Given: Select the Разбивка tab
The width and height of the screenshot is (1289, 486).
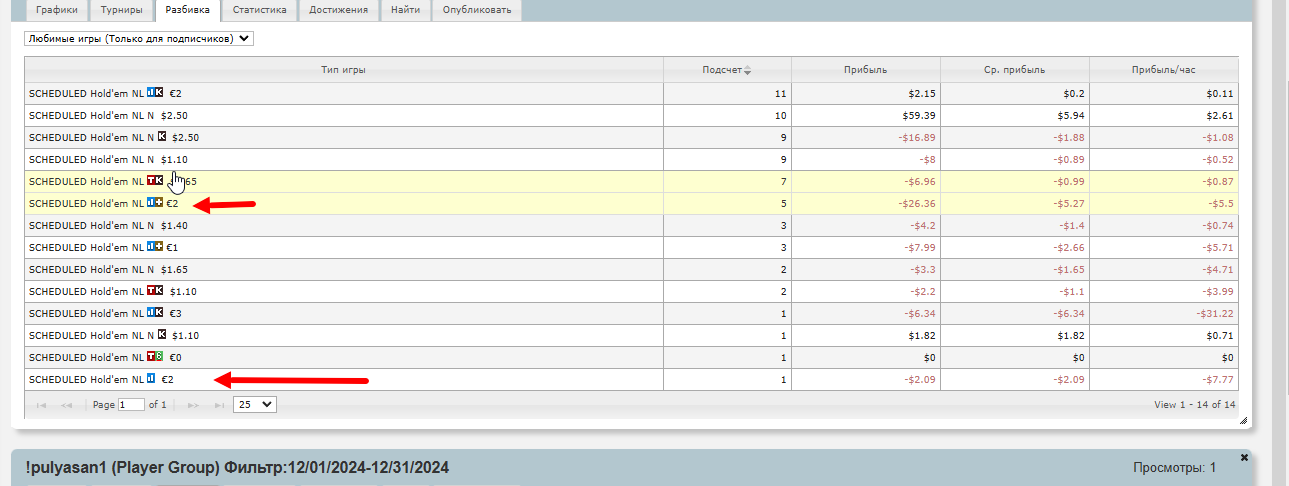Looking at the screenshot, I should coord(188,10).
